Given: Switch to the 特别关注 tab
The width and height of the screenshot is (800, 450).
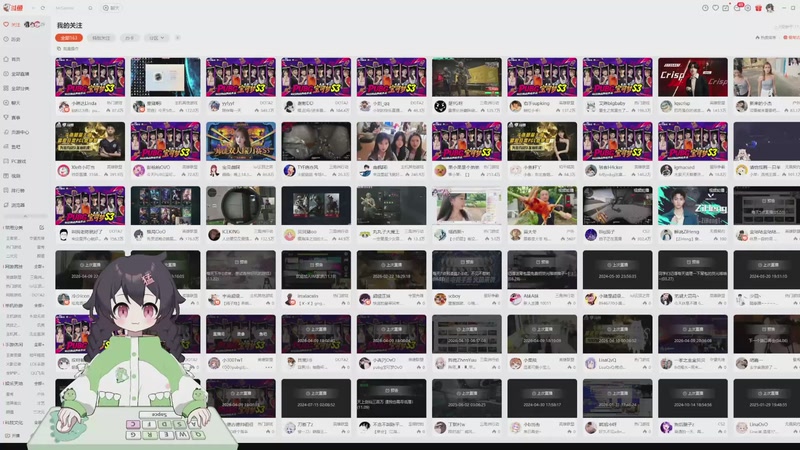Looking at the screenshot, I should pyautogui.click(x=101, y=38).
